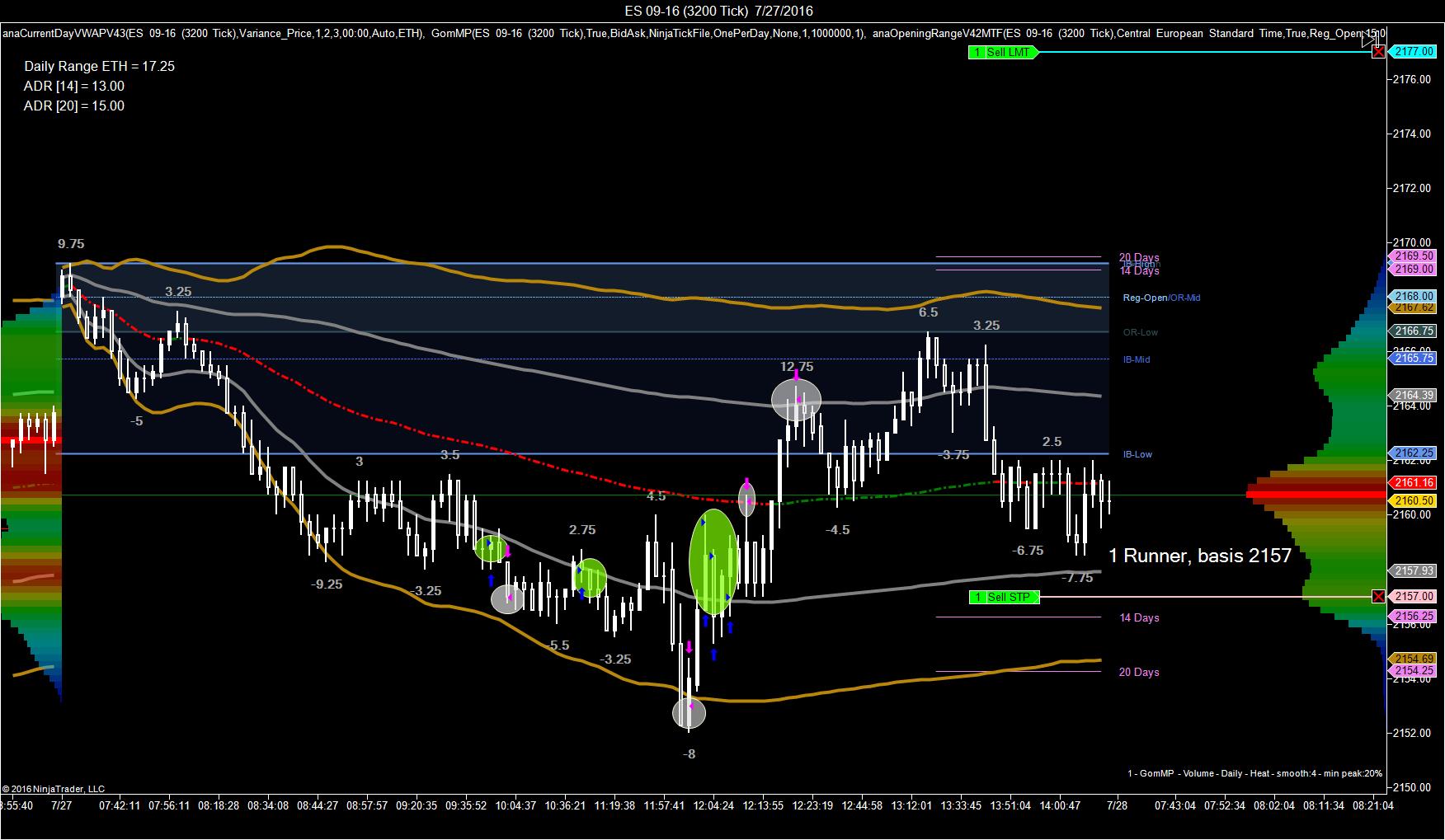Click the 'Daily Range ETH = 17.25' text
This screenshot has width=1445, height=840.
99,66
